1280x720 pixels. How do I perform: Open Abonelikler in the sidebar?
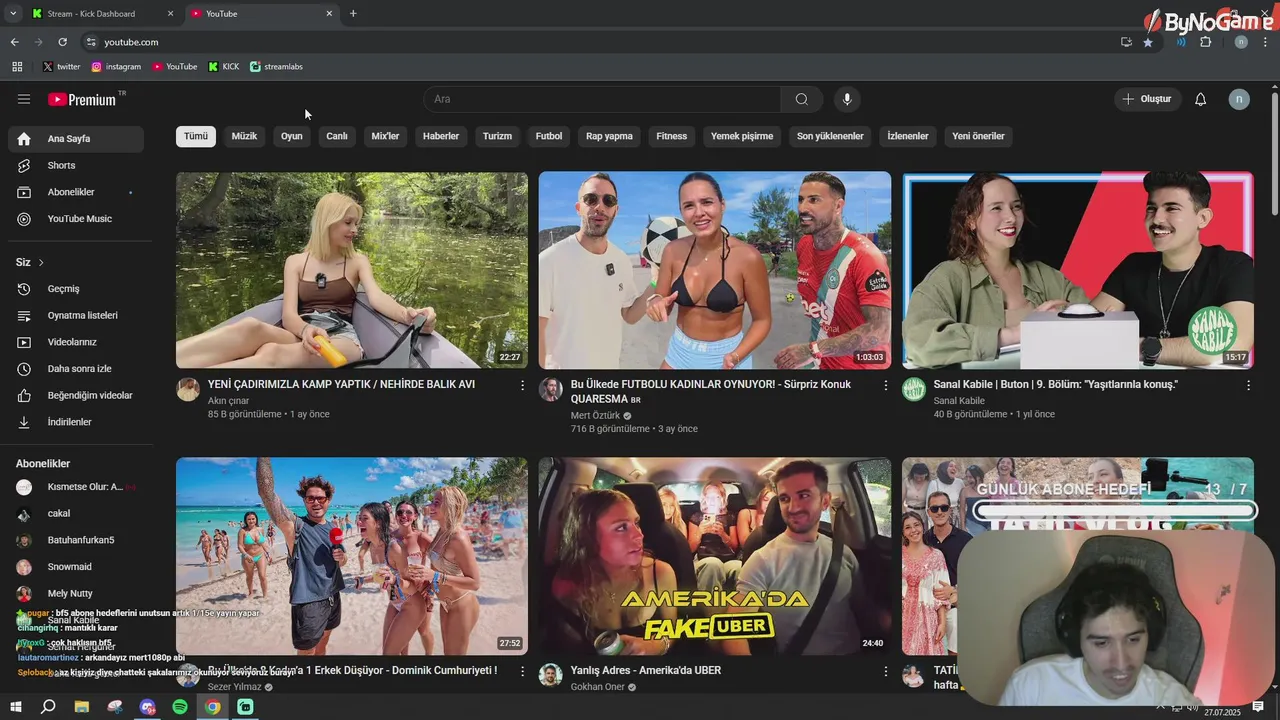click(76, 192)
